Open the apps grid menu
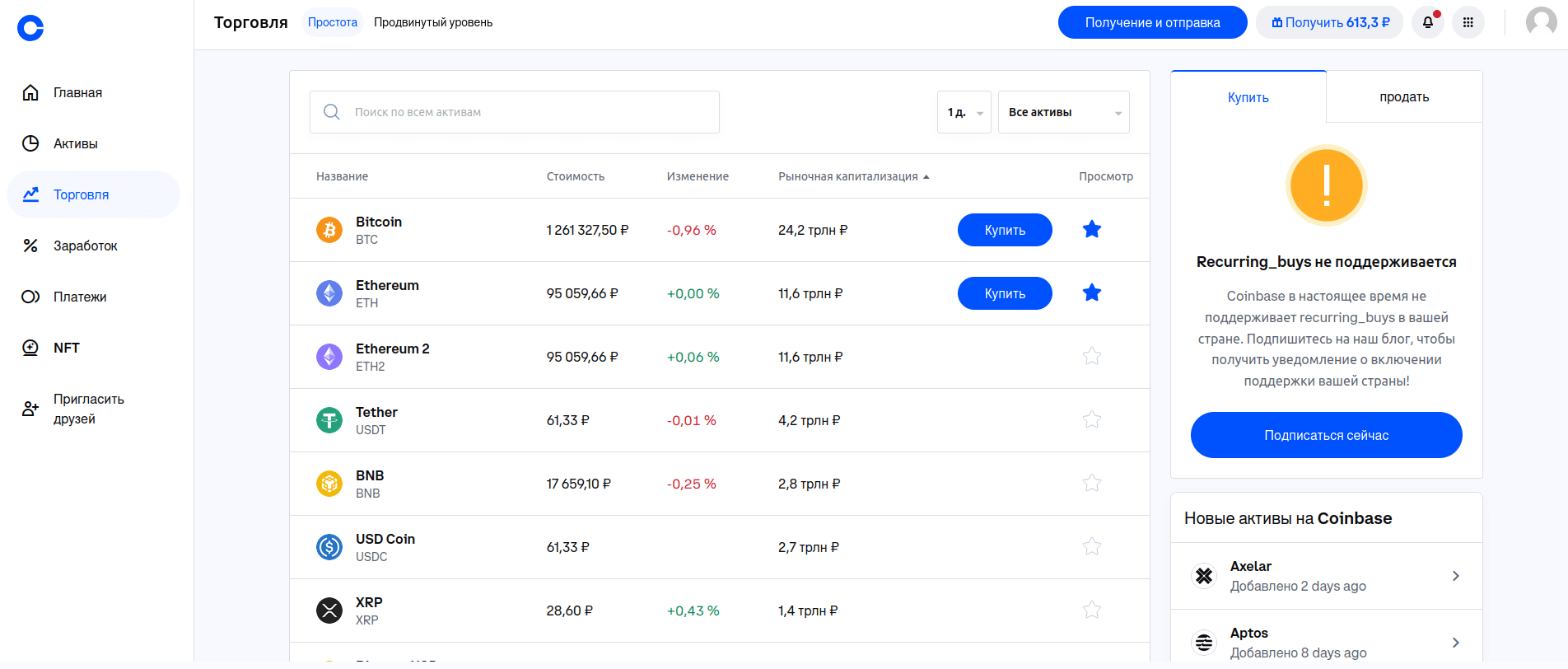 tap(1468, 22)
